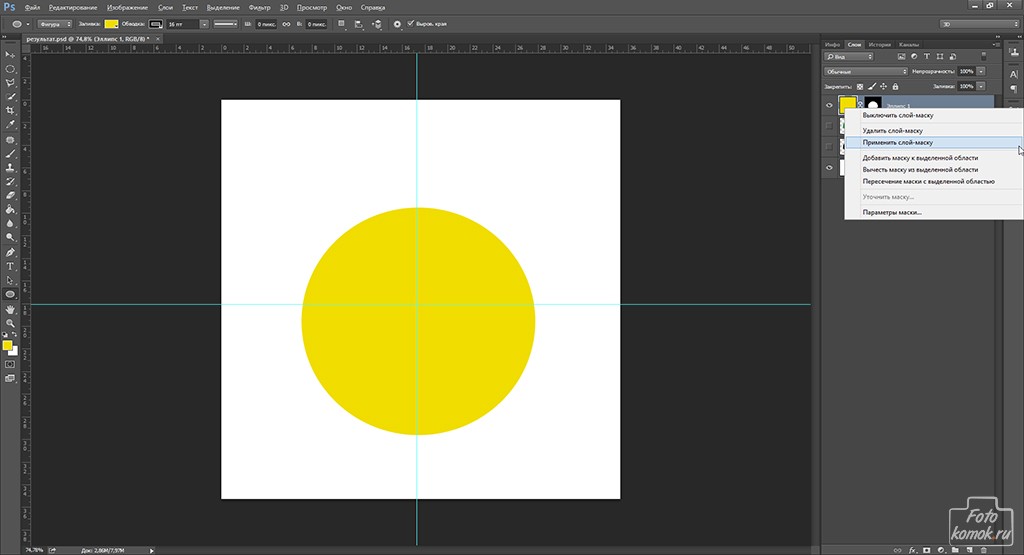Toggle lock all padlock icon
Screen dimensions: 1024x555
tap(895, 86)
